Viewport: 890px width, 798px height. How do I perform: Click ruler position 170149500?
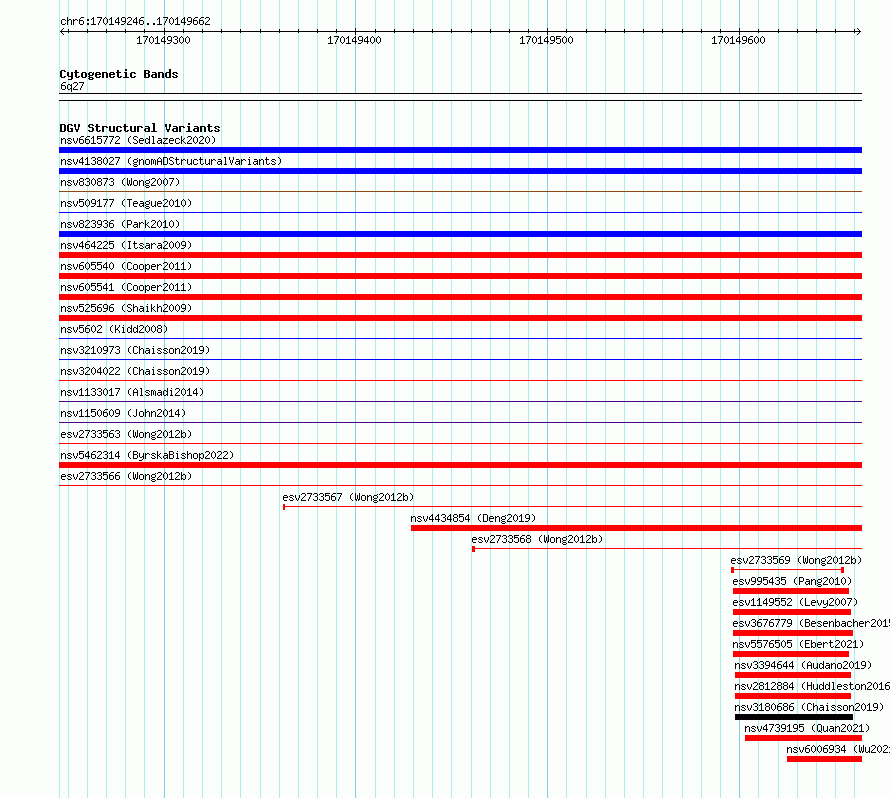[x=546, y=40]
